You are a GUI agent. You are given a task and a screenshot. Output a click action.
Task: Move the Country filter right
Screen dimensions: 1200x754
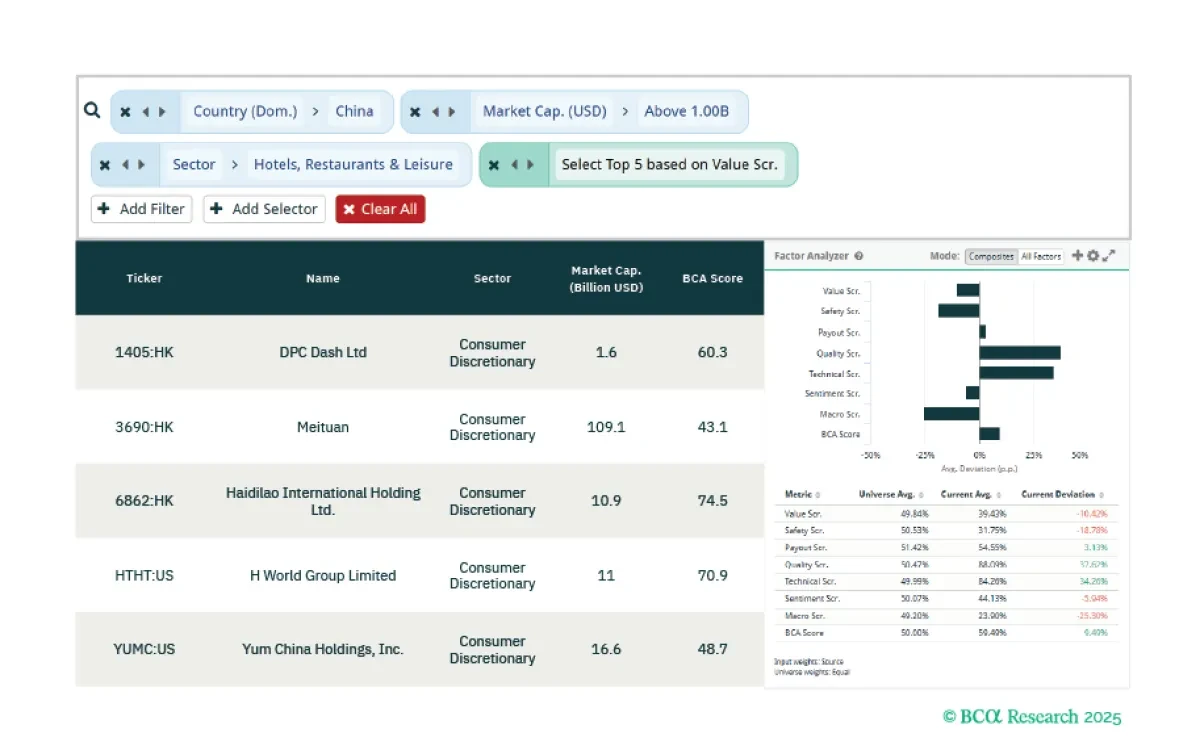coord(162,112)
